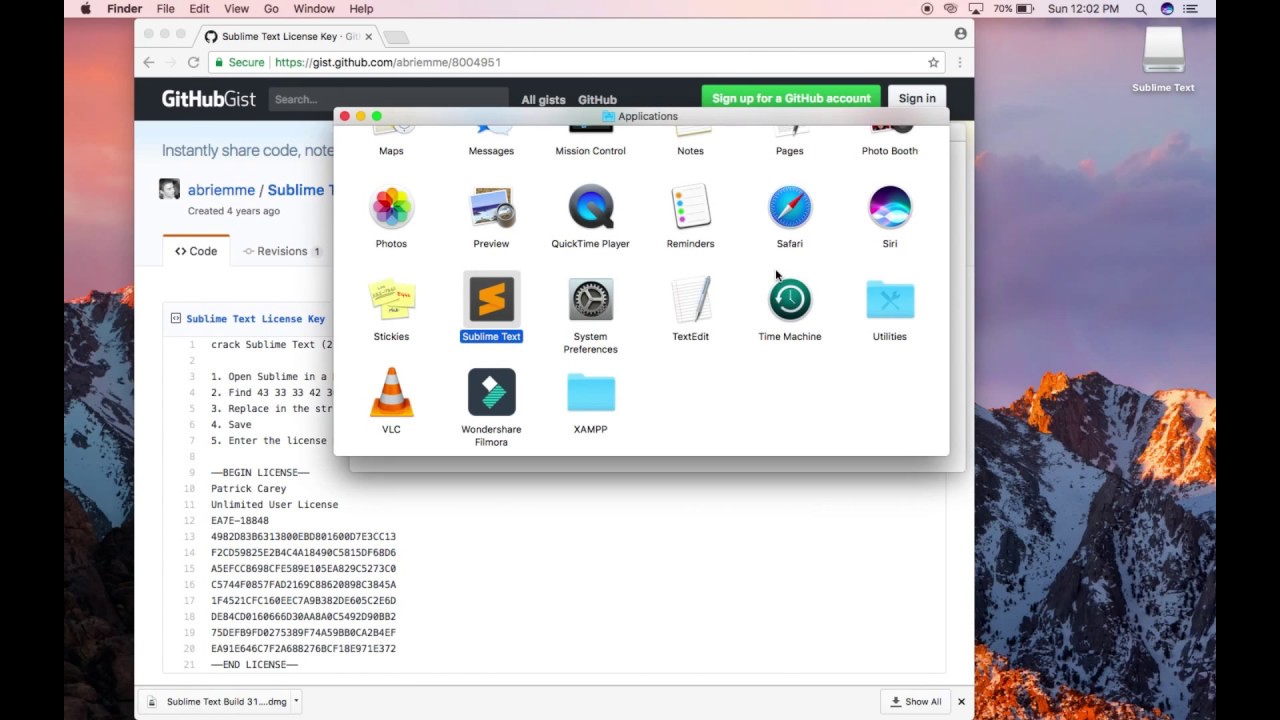The height and width of the screenshot is (720, 1280).
Task: Open System Preferences icon
Action: [x=591, y=300]
